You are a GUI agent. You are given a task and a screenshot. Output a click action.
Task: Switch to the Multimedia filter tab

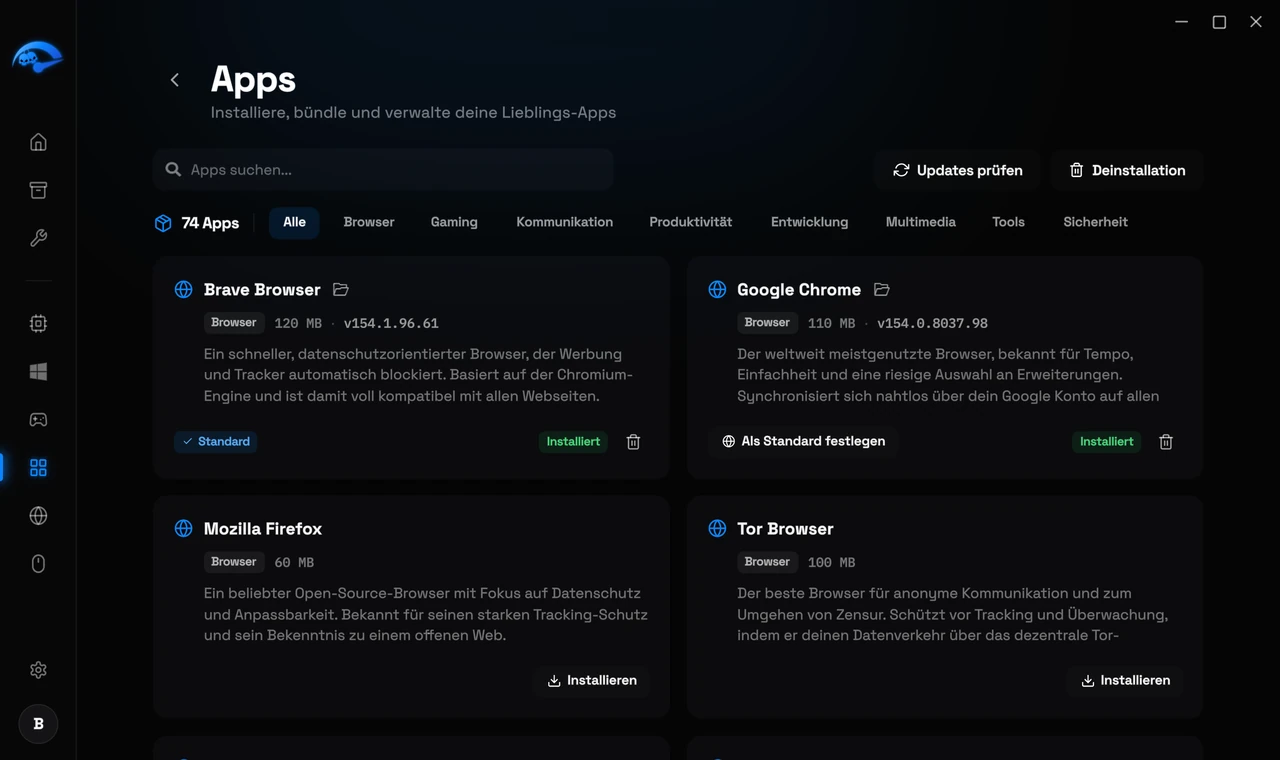pos(921,222)
